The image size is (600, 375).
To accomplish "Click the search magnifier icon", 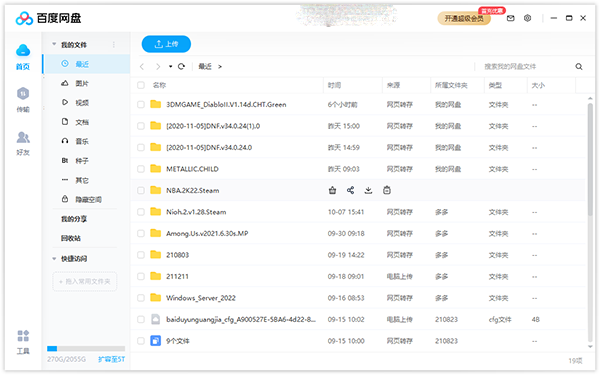I will coord(579,67).
